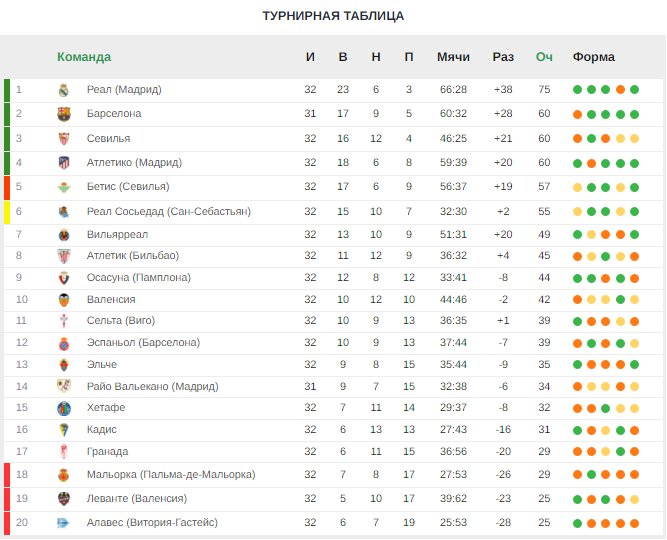Click the Barcelona club crest icon

pos(64,114)
